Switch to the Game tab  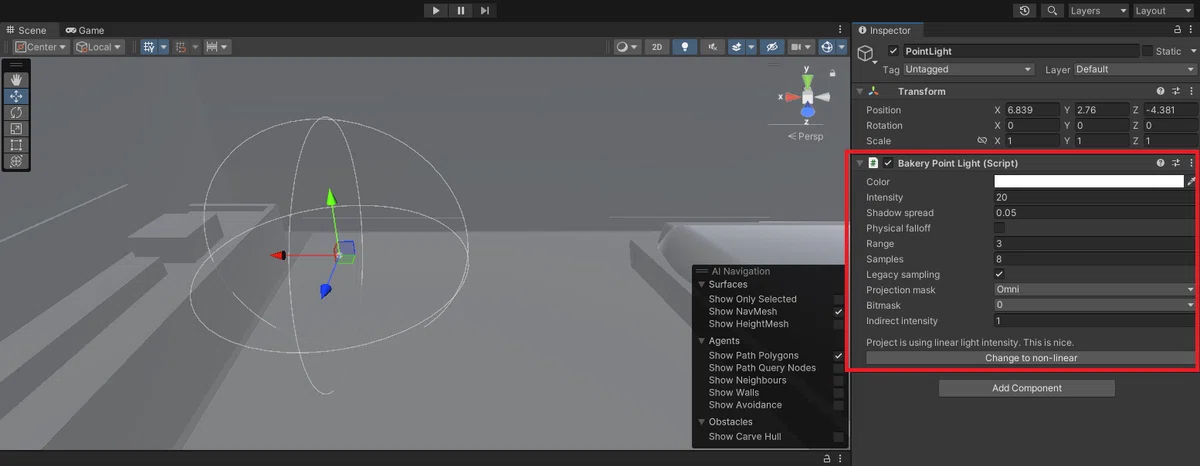click(x=84, y=30)
